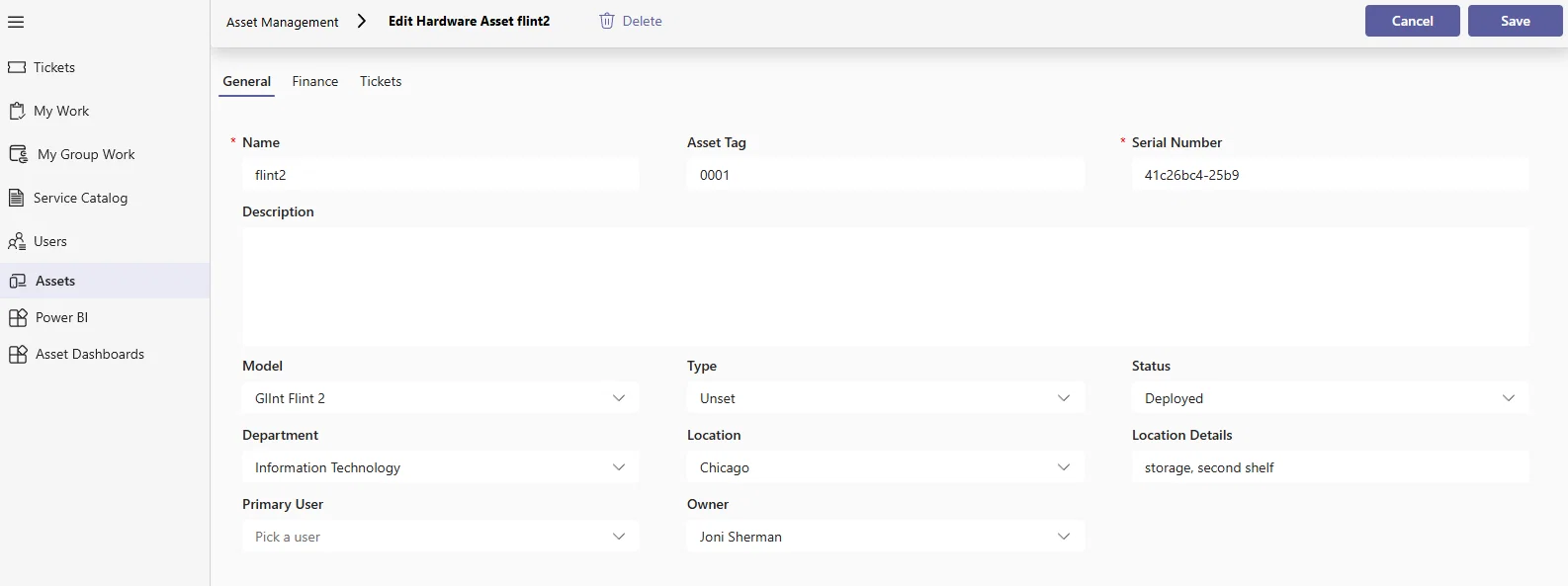Click the Glint Flint 2 model value
The height and width of the screenshot is (586, 1568).
(x=290, y=398)
